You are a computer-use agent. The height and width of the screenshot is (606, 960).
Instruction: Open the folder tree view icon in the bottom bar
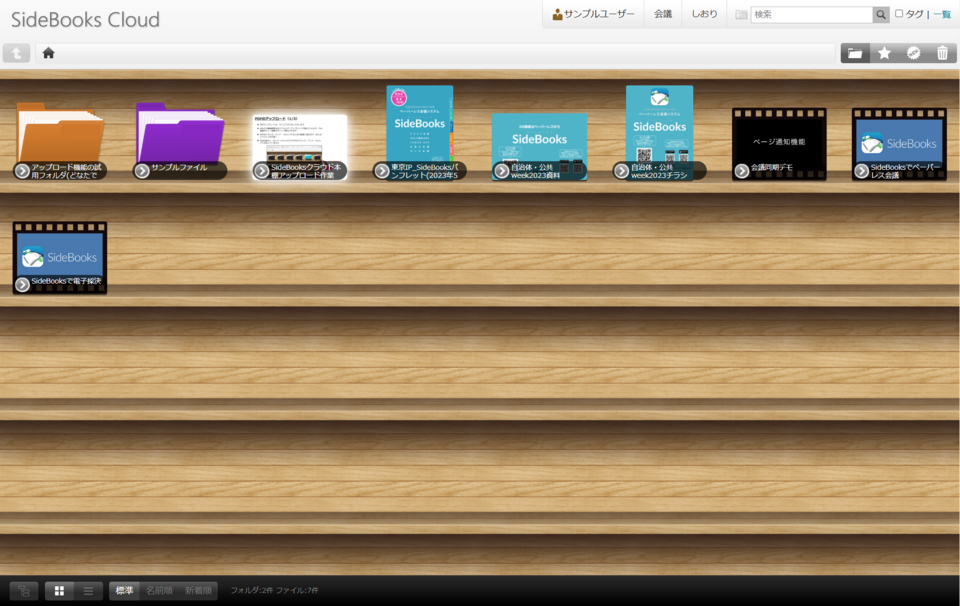pyautogui.click(x=24, y=591)
